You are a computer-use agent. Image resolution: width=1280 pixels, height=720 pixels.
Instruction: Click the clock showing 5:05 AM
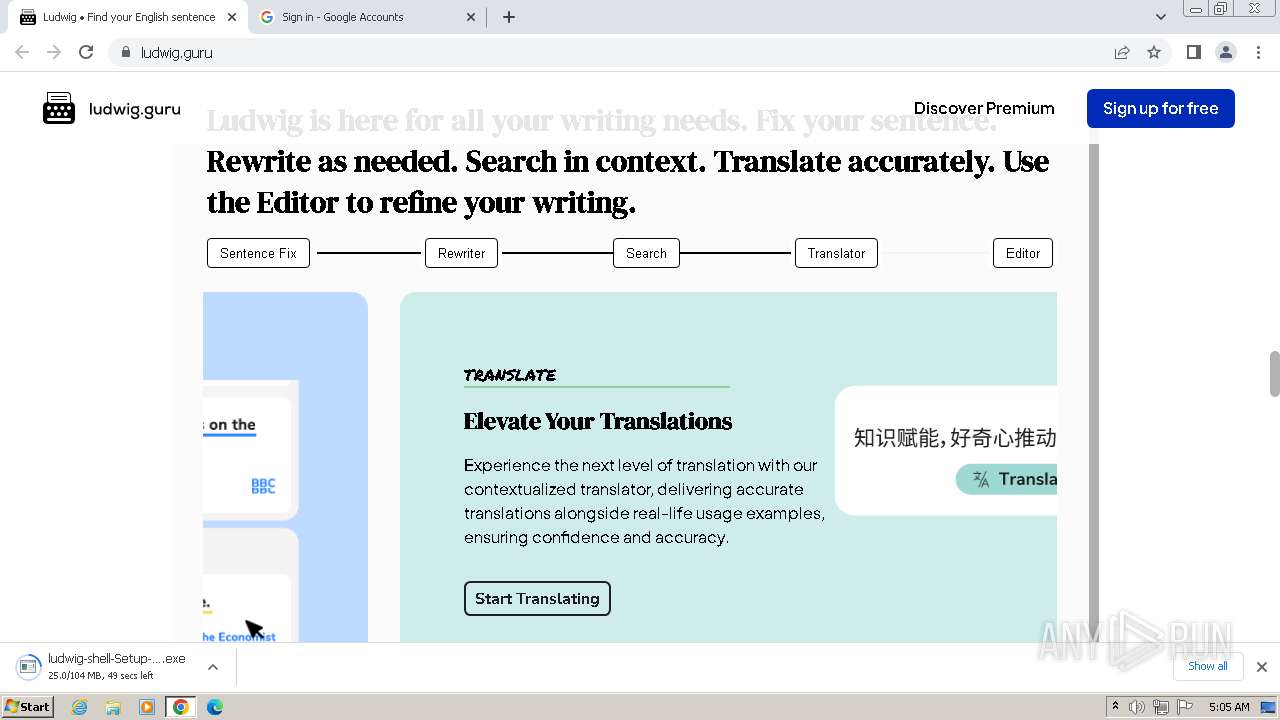click(x=1229, y=707)
